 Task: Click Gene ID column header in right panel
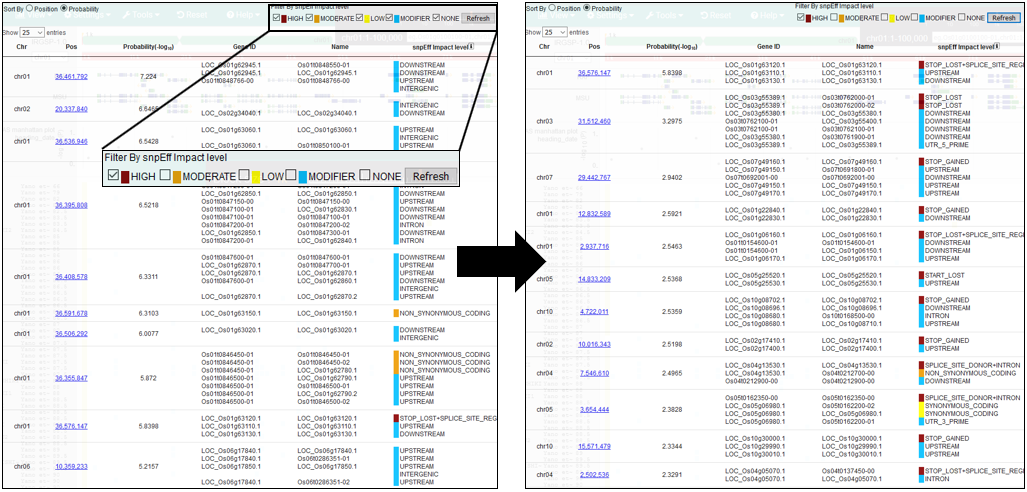tap(768, 47)
